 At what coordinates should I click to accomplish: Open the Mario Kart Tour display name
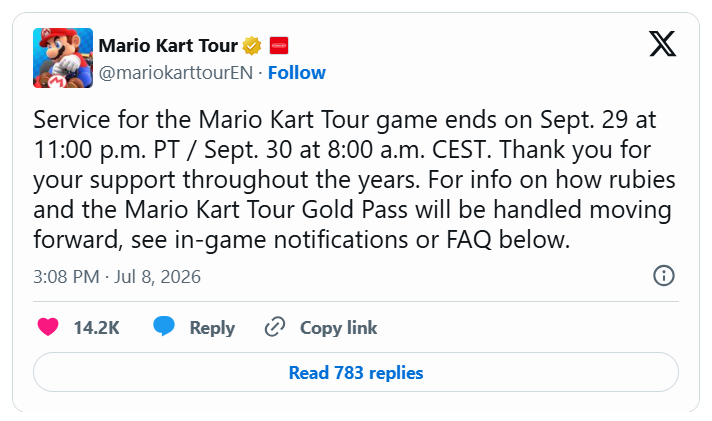[168, 45]
